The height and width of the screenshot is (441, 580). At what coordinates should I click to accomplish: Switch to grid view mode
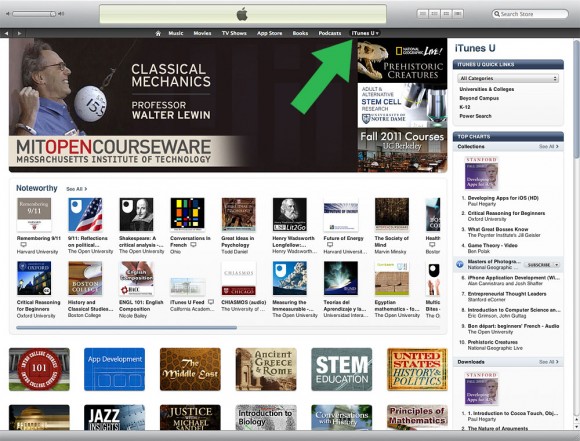pyautogui.click(x=446, y=14)
